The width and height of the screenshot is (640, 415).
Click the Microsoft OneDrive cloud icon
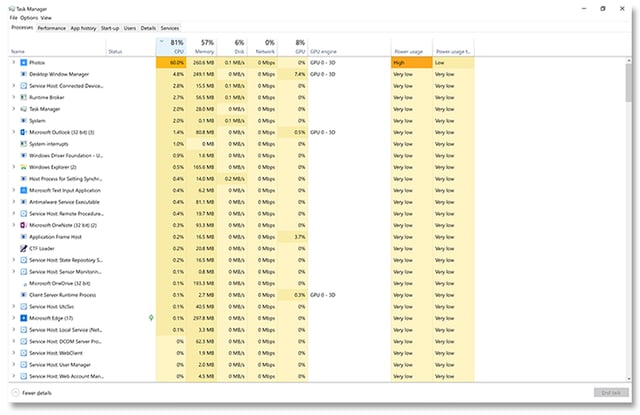tap(24, 284)
